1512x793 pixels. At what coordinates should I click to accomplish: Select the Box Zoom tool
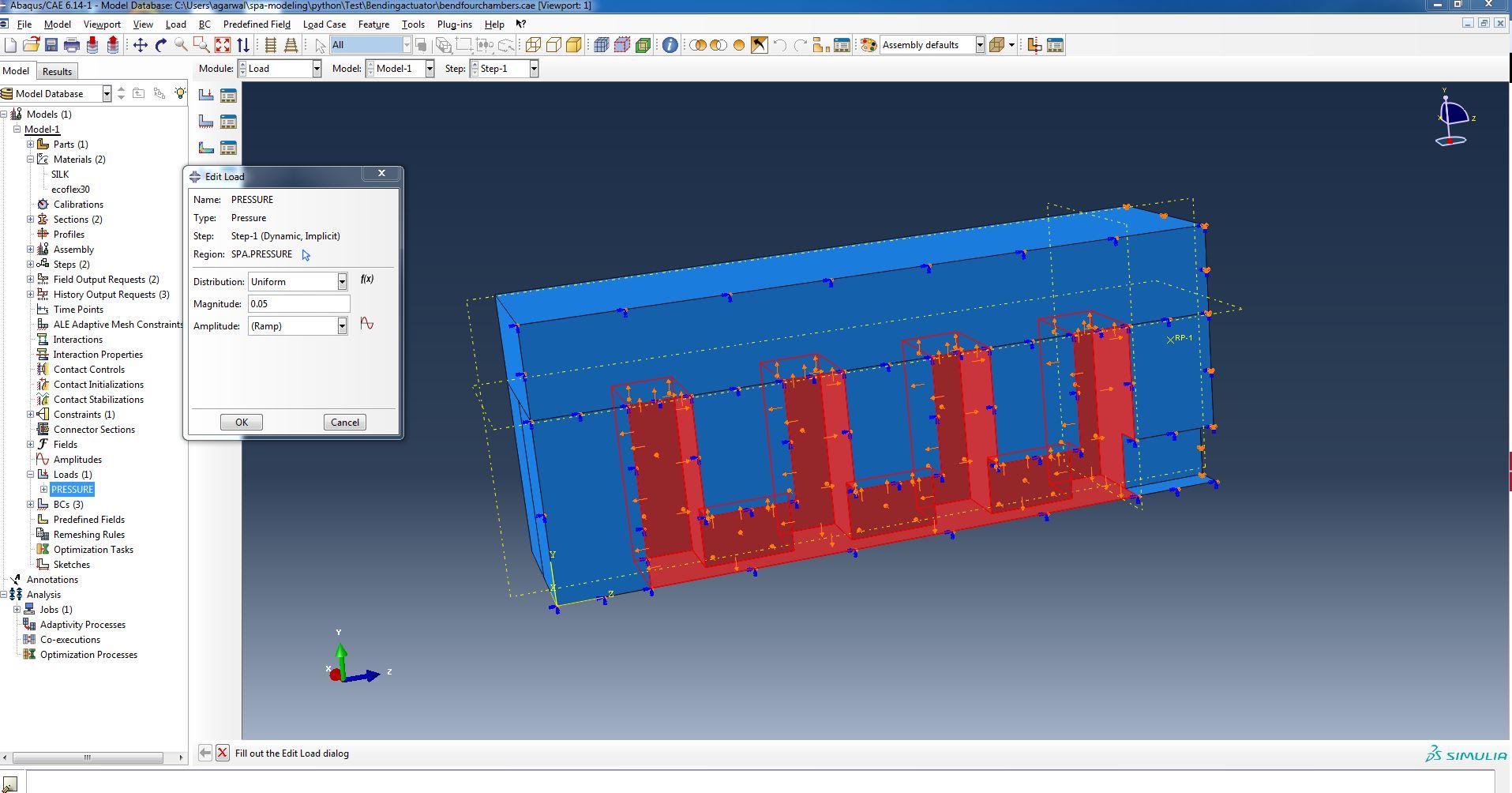pyautogui.click(x=201, y=45)
